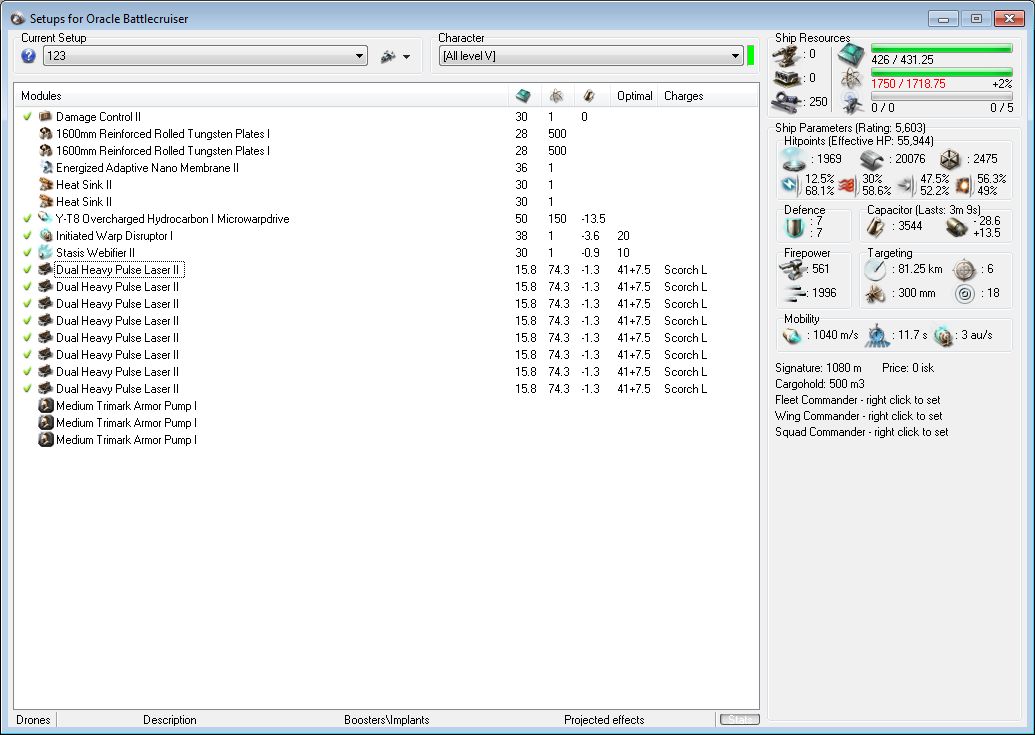Image resolution: width=1035 pixels, height=735 pixels.
Task: Open the Projected effects tab
Action: click(x=604, y=720)
